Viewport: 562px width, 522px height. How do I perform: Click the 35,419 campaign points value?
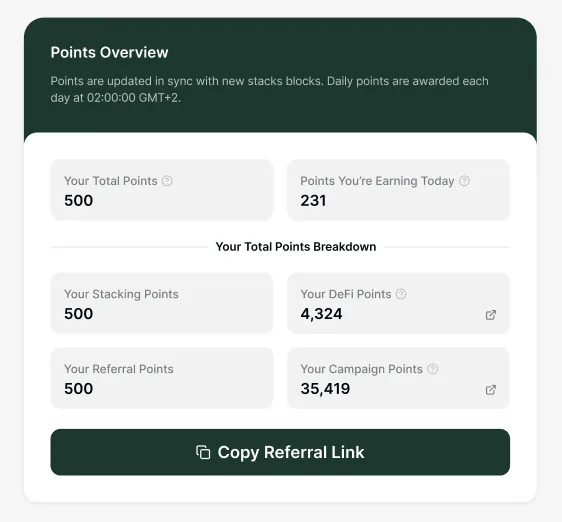point(325,389)
